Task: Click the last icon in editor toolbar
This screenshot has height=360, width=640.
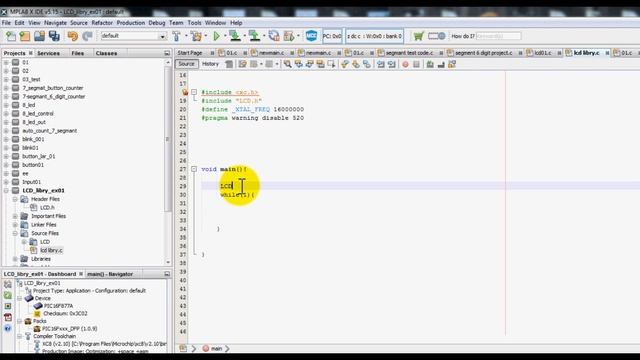Action: 452,64
